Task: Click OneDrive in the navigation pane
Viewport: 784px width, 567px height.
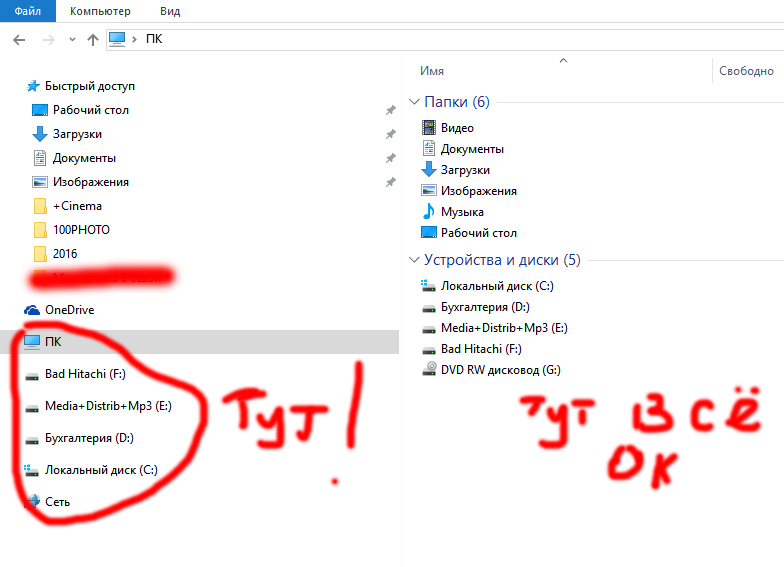Action: point(69,310)
